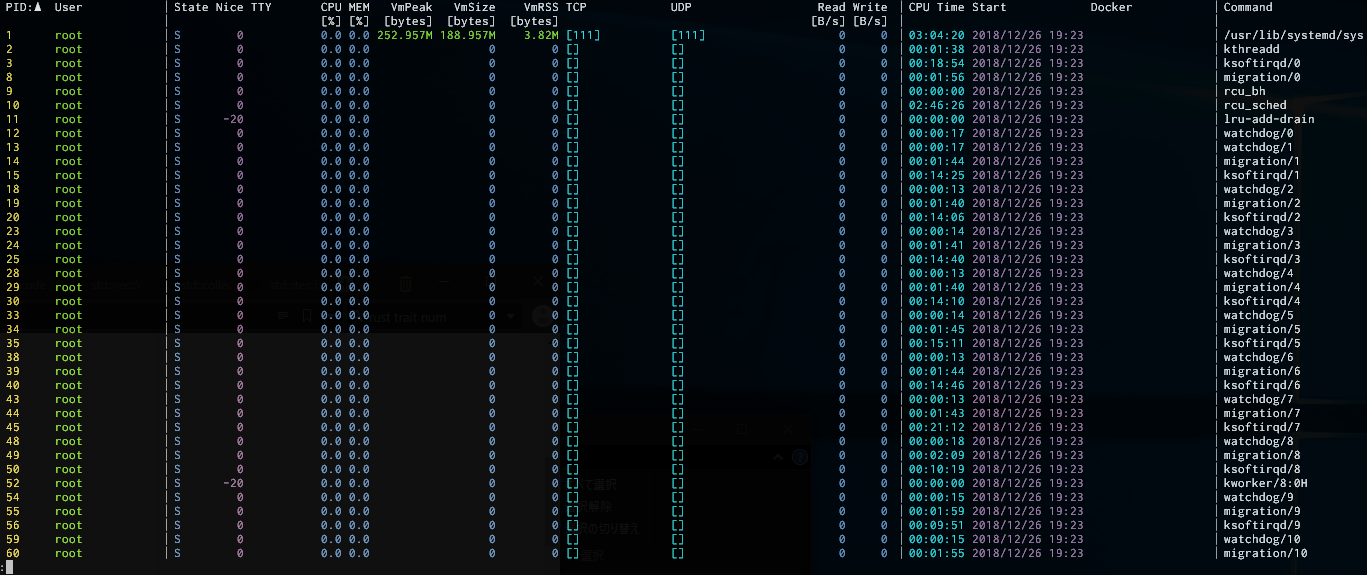Viewport: 1367px width, 575px height.
Task: Click the Docker column header
Action: (x=1111, y=8)
